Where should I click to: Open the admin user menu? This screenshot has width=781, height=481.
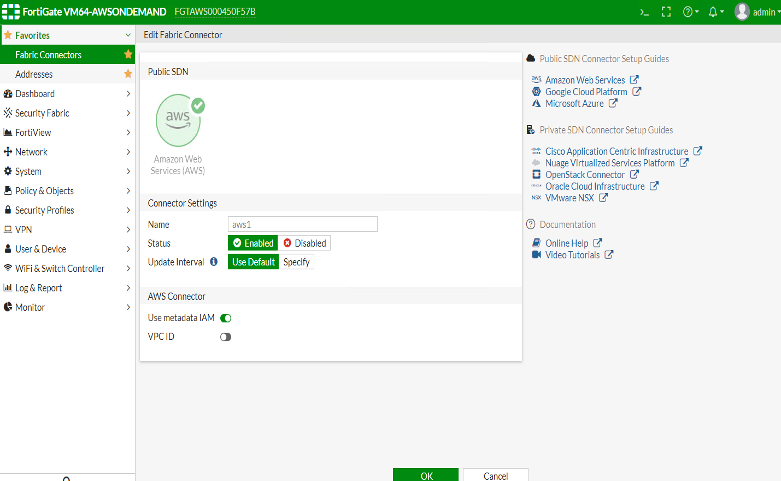tap(757, 12)
